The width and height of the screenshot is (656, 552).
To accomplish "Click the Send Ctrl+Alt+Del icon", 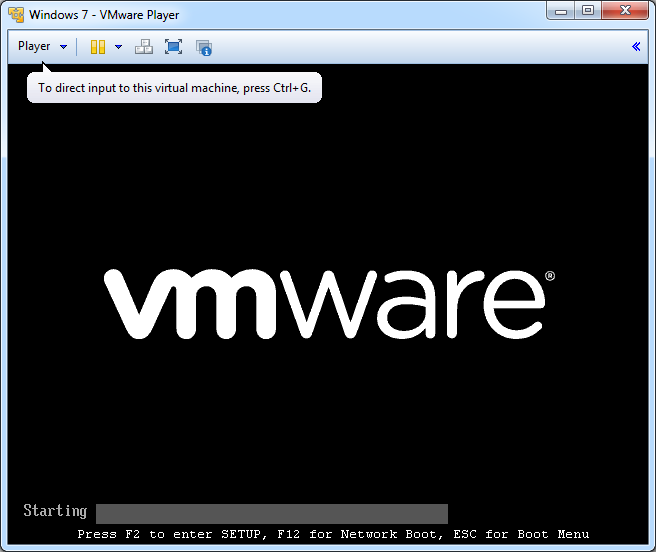I will pyautogui.click(x=144, y=47).
